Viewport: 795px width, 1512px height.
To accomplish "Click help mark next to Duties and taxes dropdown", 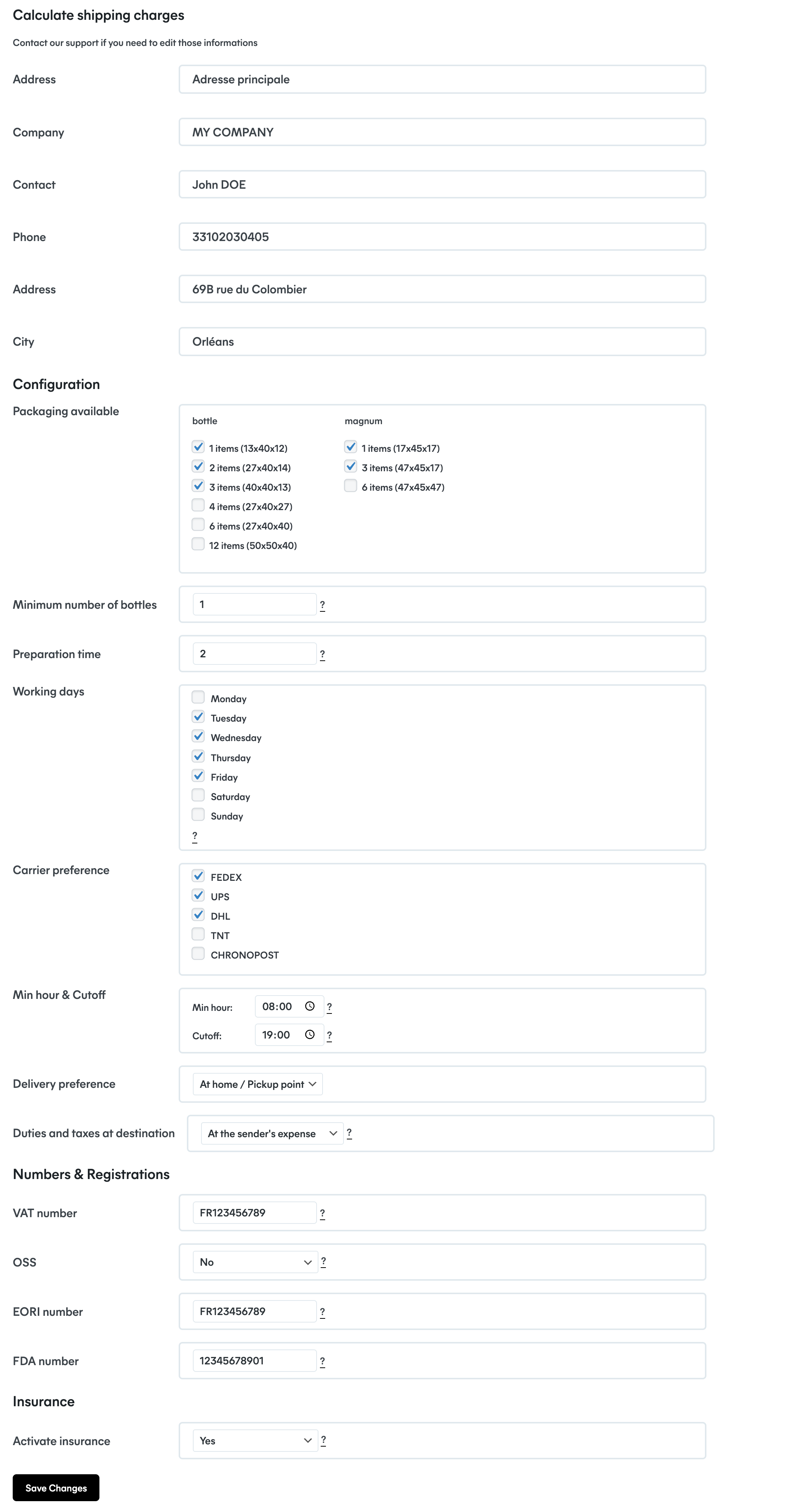I will [x=349, y=1133].
